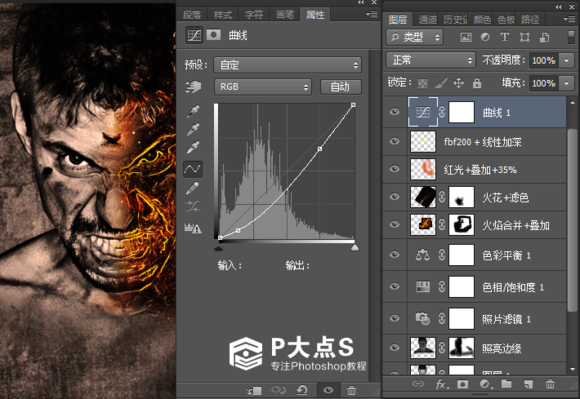Click the edit points curve tool
Image resolution: width=580 pixels, height=399 pixels.
pyautogui.click(x=192, y=169)
